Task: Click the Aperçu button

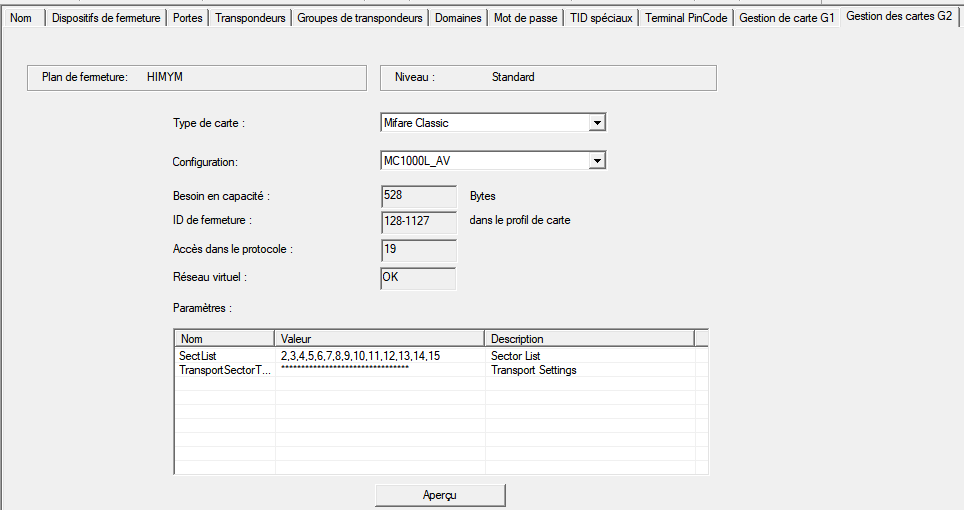Action: click(x=440, y=495)
